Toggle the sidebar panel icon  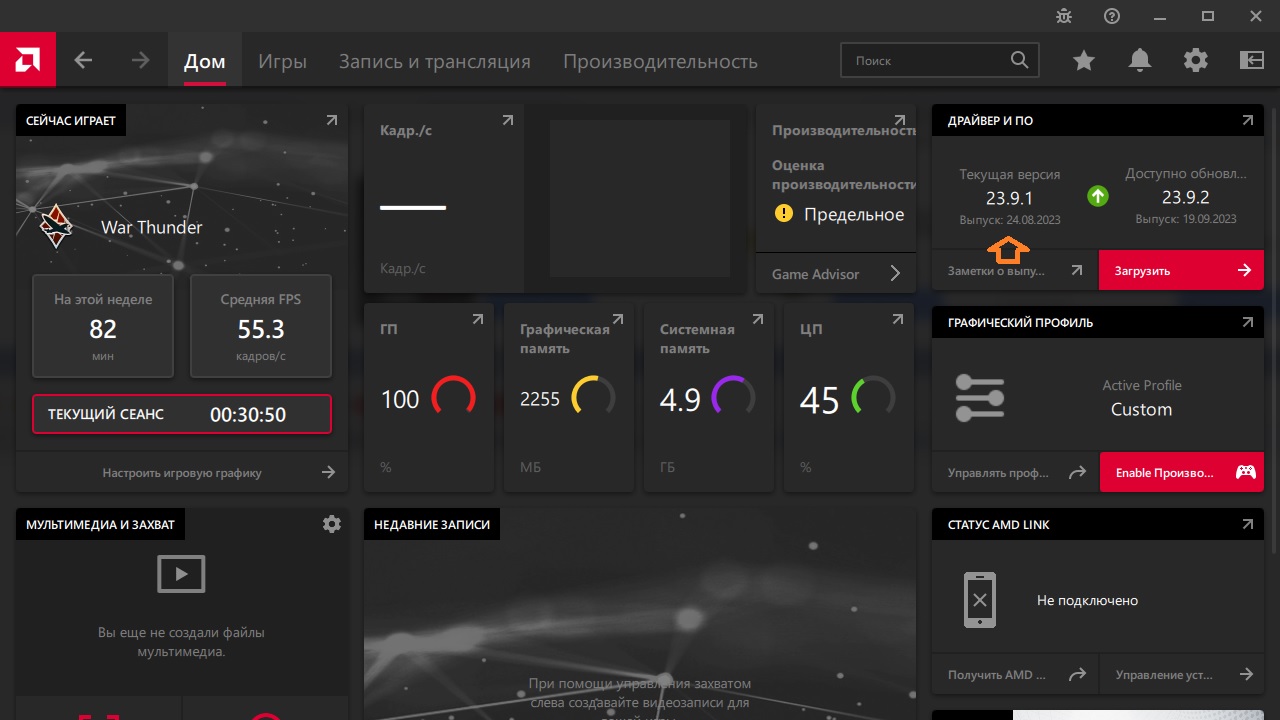[x=1252, y=61]
